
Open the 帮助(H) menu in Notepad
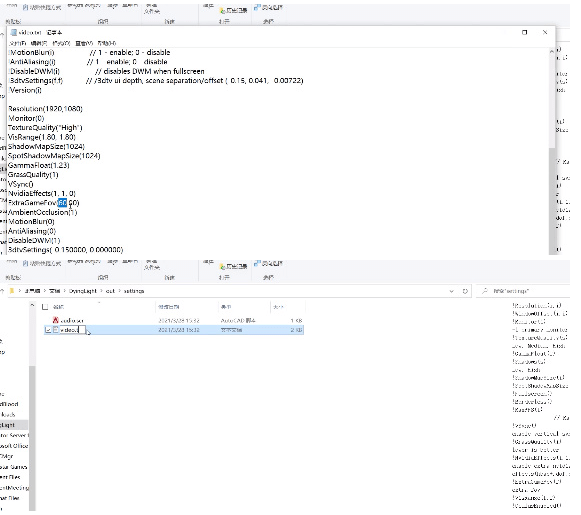coord(107,43)
